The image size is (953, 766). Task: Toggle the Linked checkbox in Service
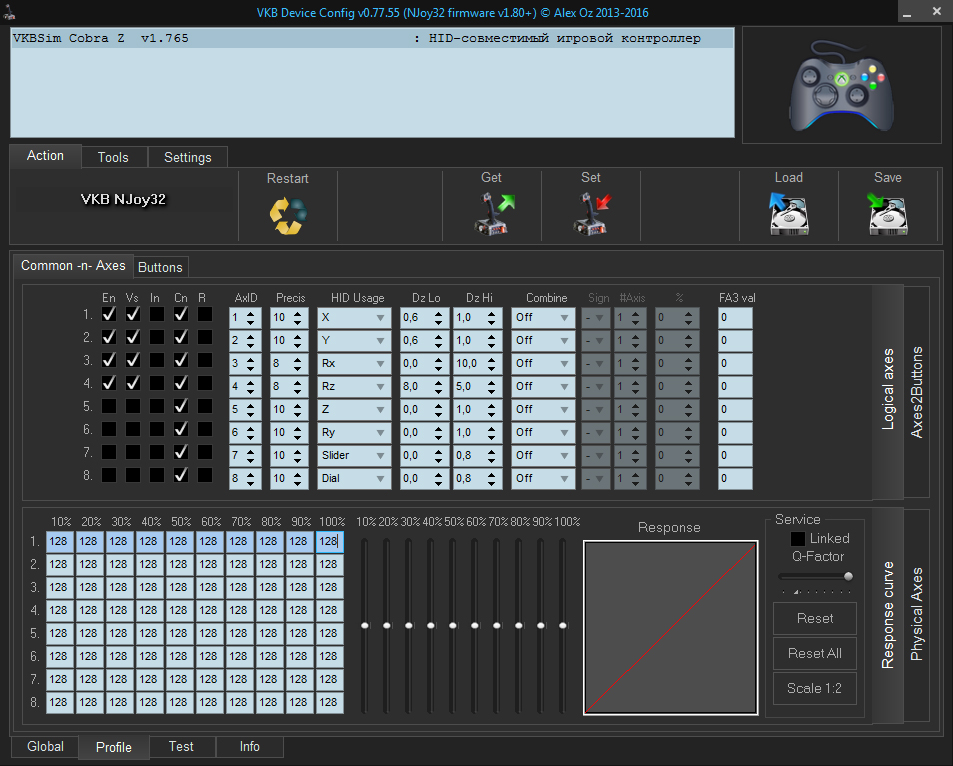point(797,539)
